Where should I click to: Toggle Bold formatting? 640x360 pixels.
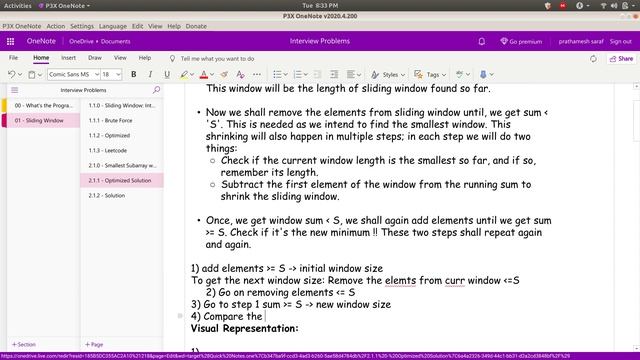point(133,74)
